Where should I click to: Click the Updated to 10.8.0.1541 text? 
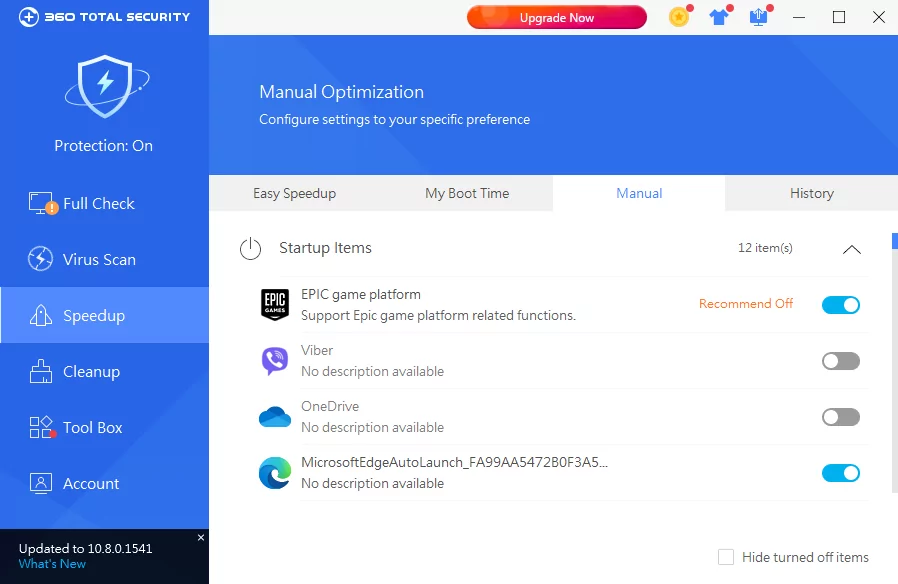85,549
